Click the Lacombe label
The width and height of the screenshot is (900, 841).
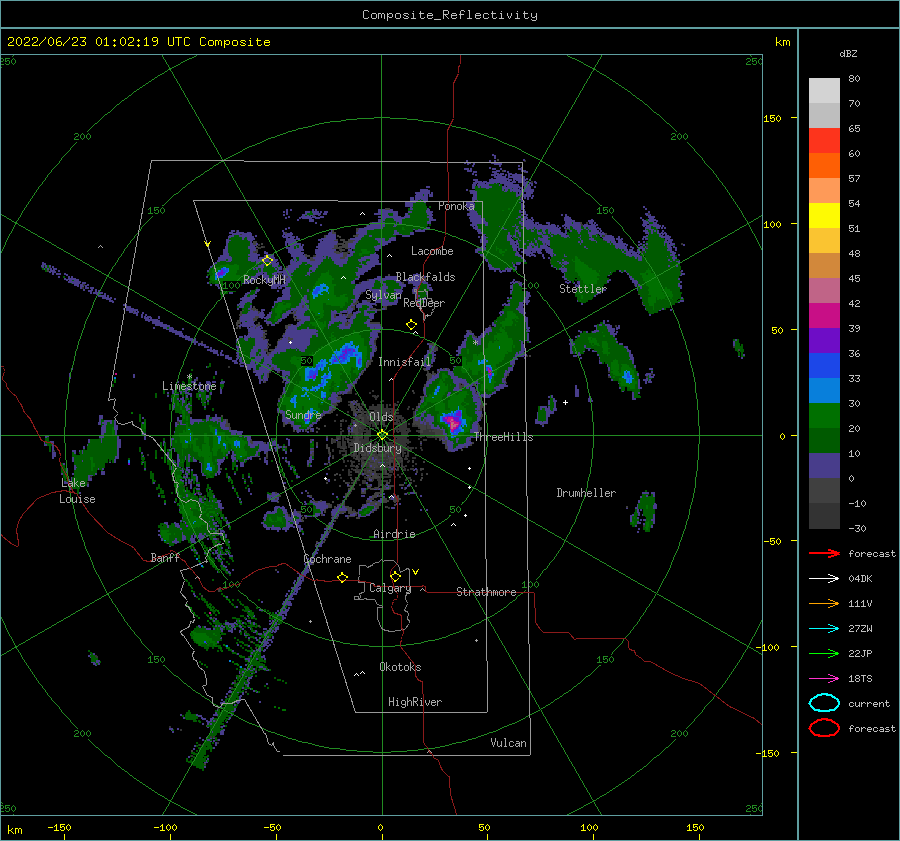click(432, 251)
